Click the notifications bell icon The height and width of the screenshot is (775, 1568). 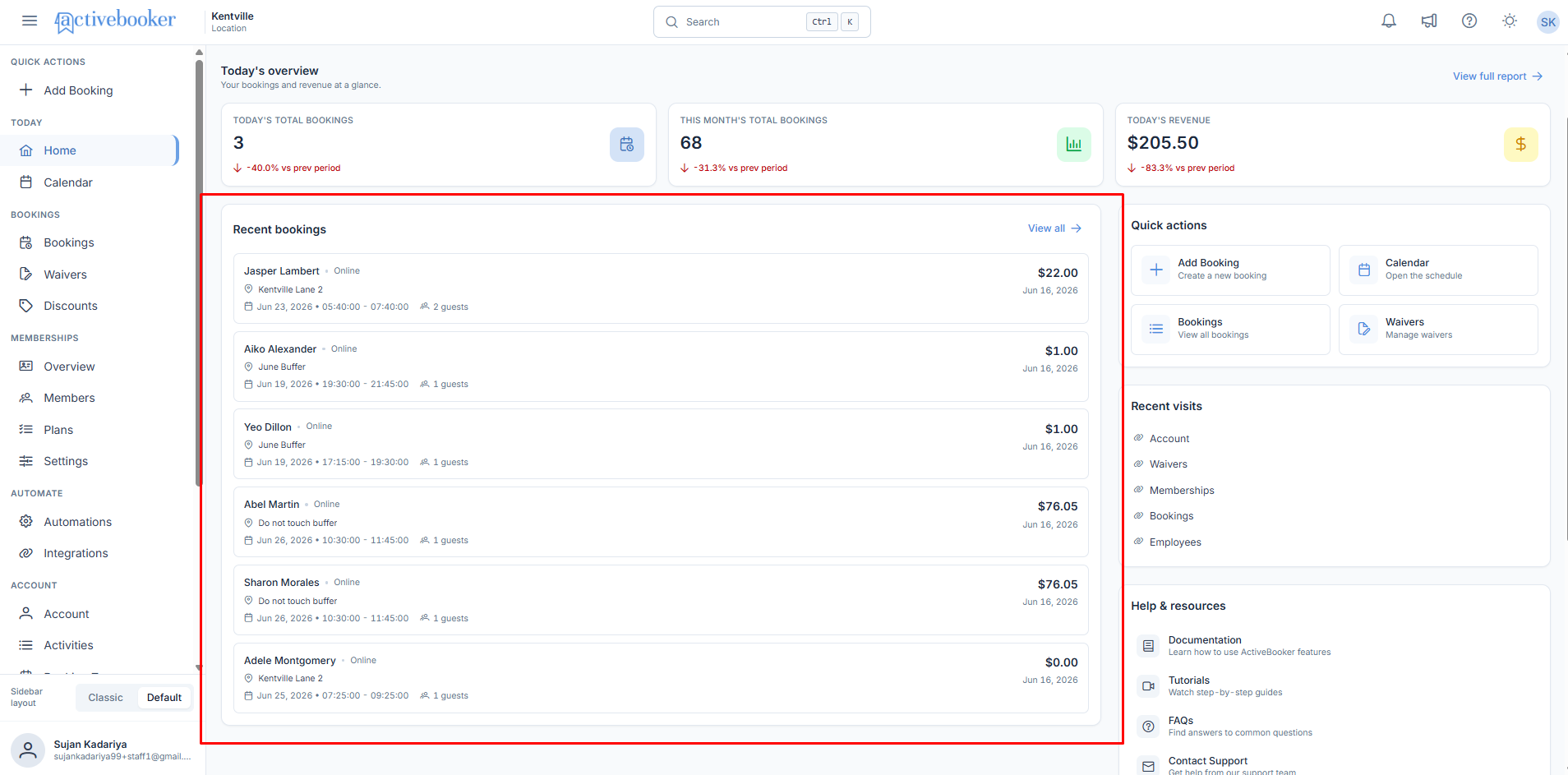1389,21
